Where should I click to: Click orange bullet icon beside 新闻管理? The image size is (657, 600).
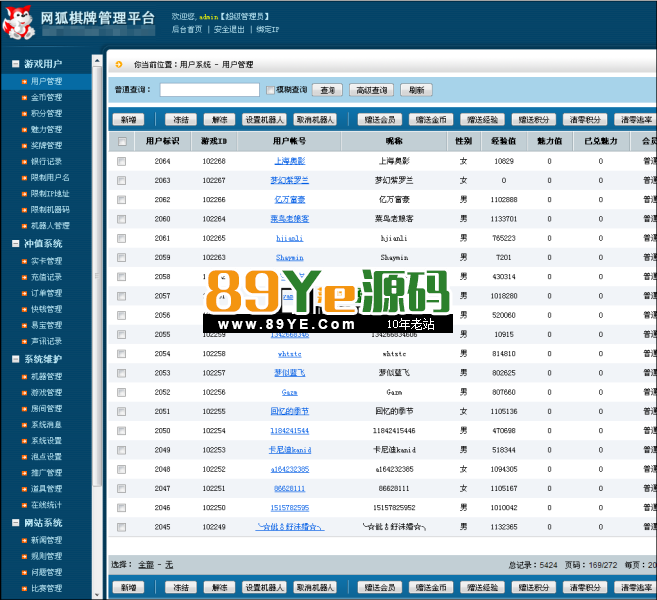pos(24,540)
